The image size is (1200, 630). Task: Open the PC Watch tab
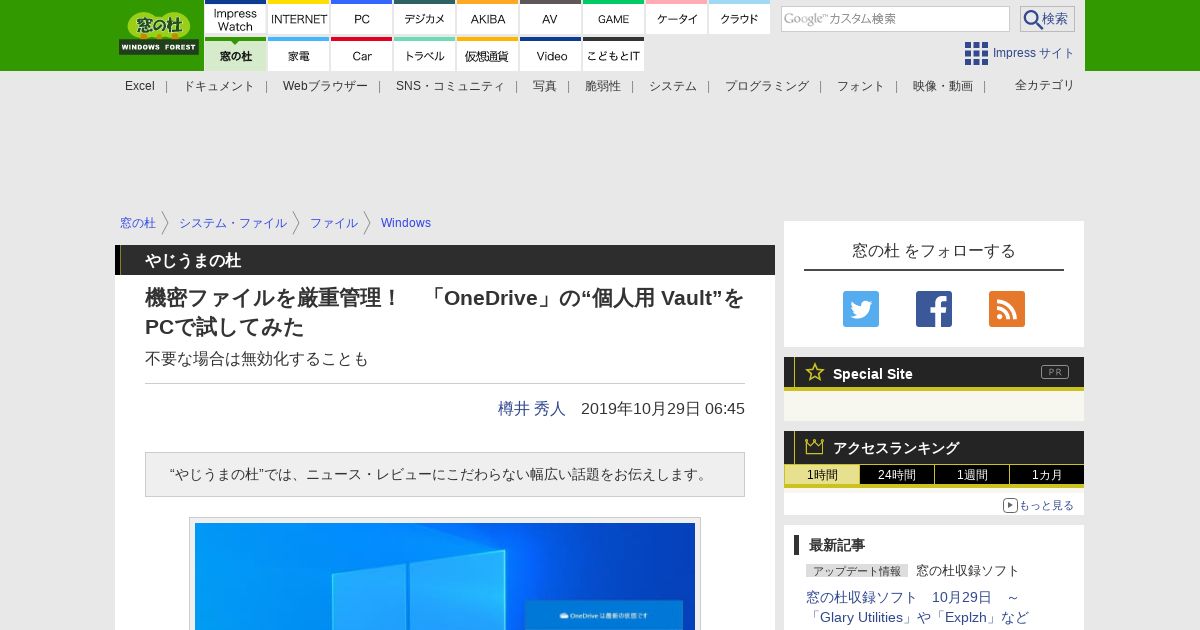(x=362, y=18)
